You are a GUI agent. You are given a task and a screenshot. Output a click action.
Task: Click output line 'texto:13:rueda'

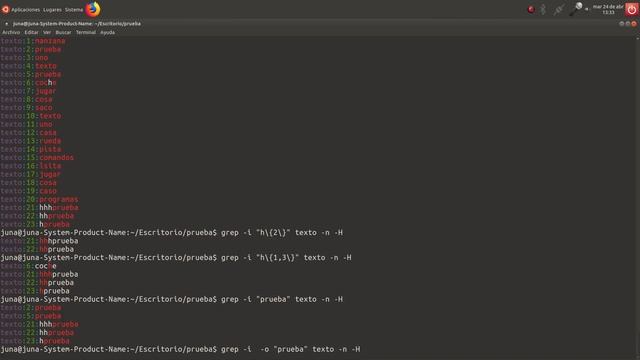31,141
